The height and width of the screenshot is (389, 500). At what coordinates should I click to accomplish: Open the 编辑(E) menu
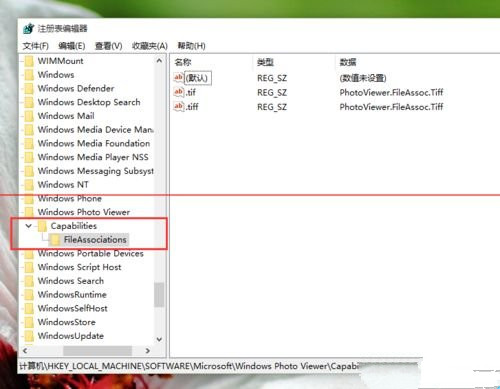click(71, 46)
